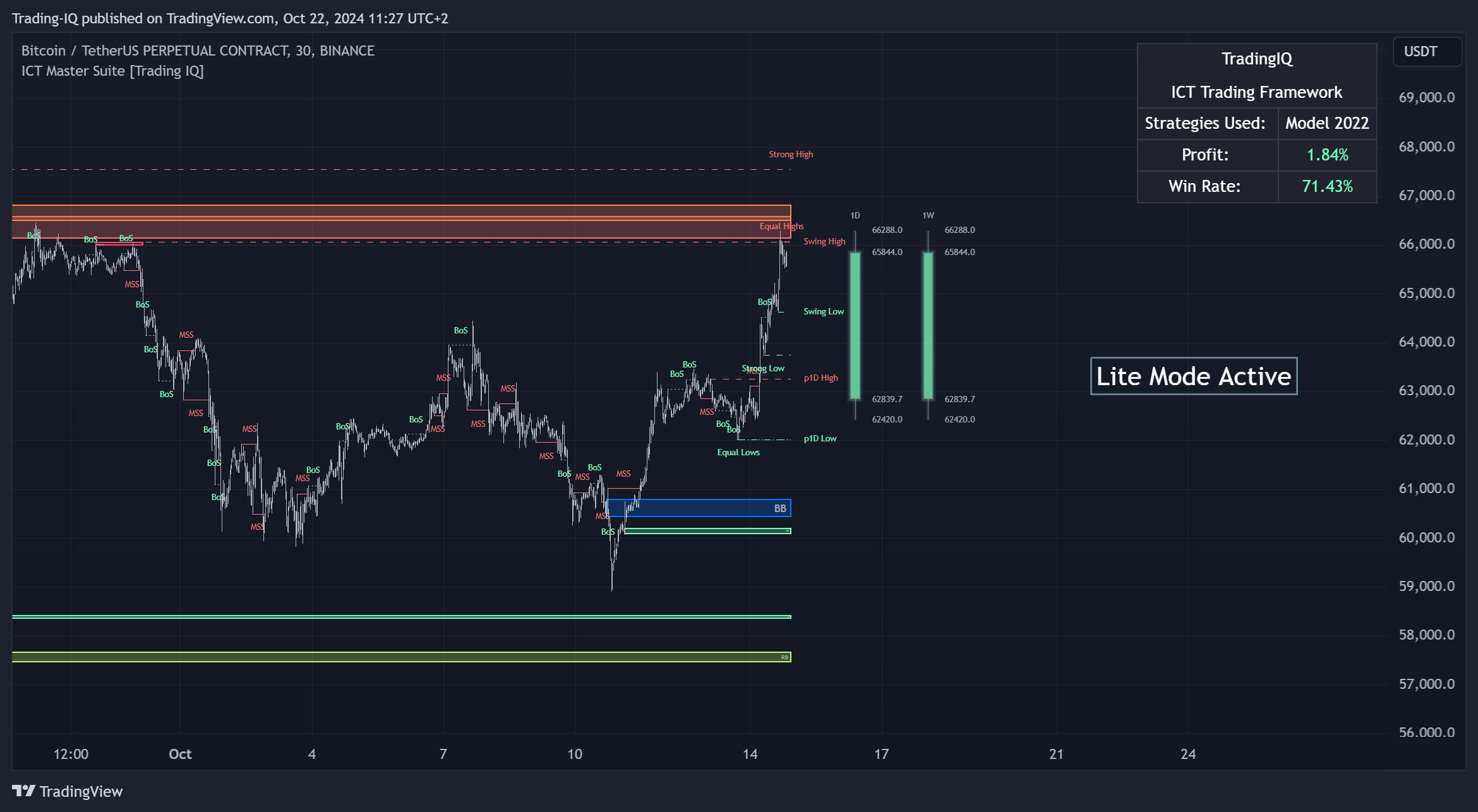This screenshot has width=1478, height=812.
Task: Click the Profit value 1.84%
Action: (x=1327, y=155)
